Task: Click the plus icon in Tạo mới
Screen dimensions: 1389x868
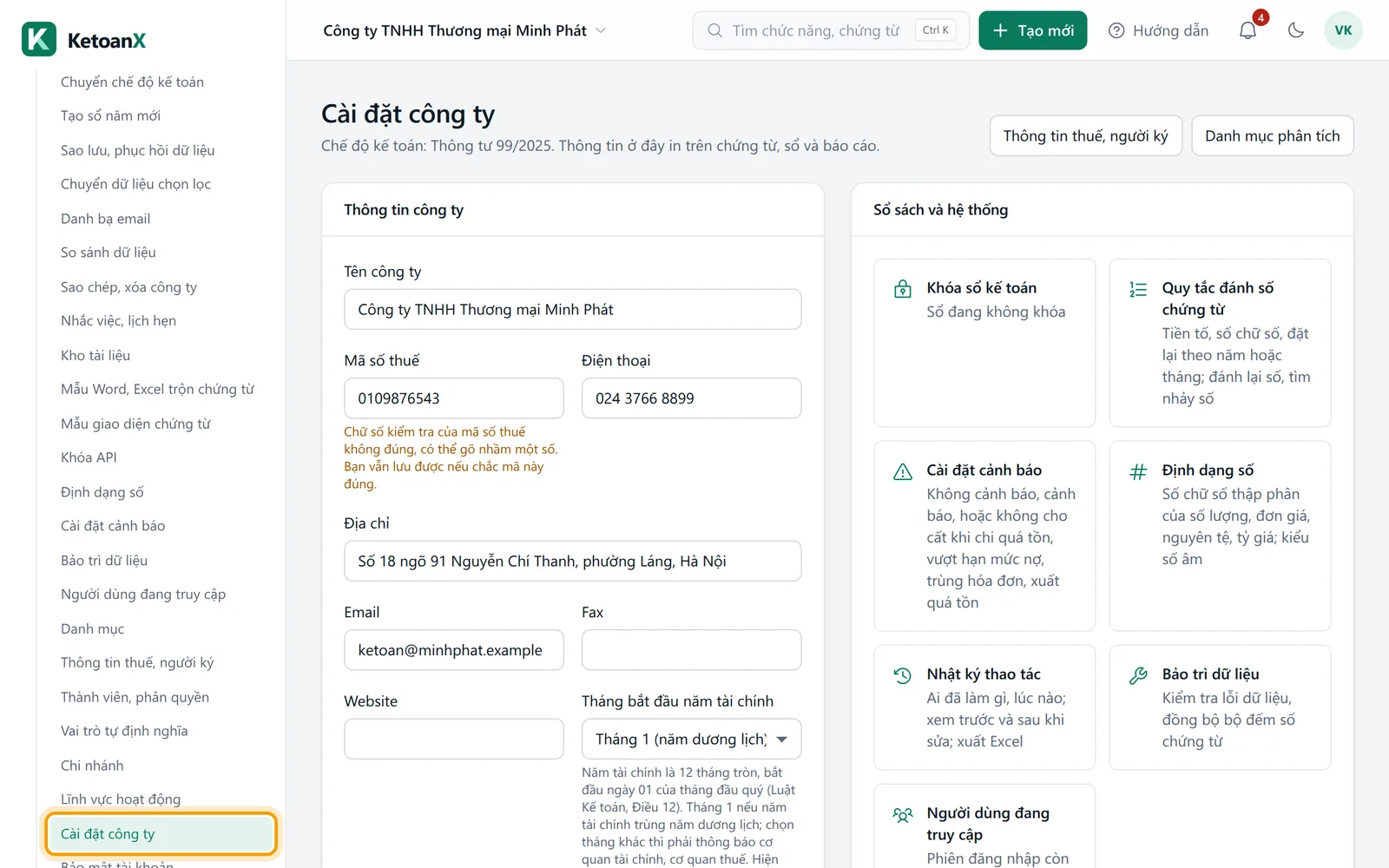Action: (x=1000, y=30)
